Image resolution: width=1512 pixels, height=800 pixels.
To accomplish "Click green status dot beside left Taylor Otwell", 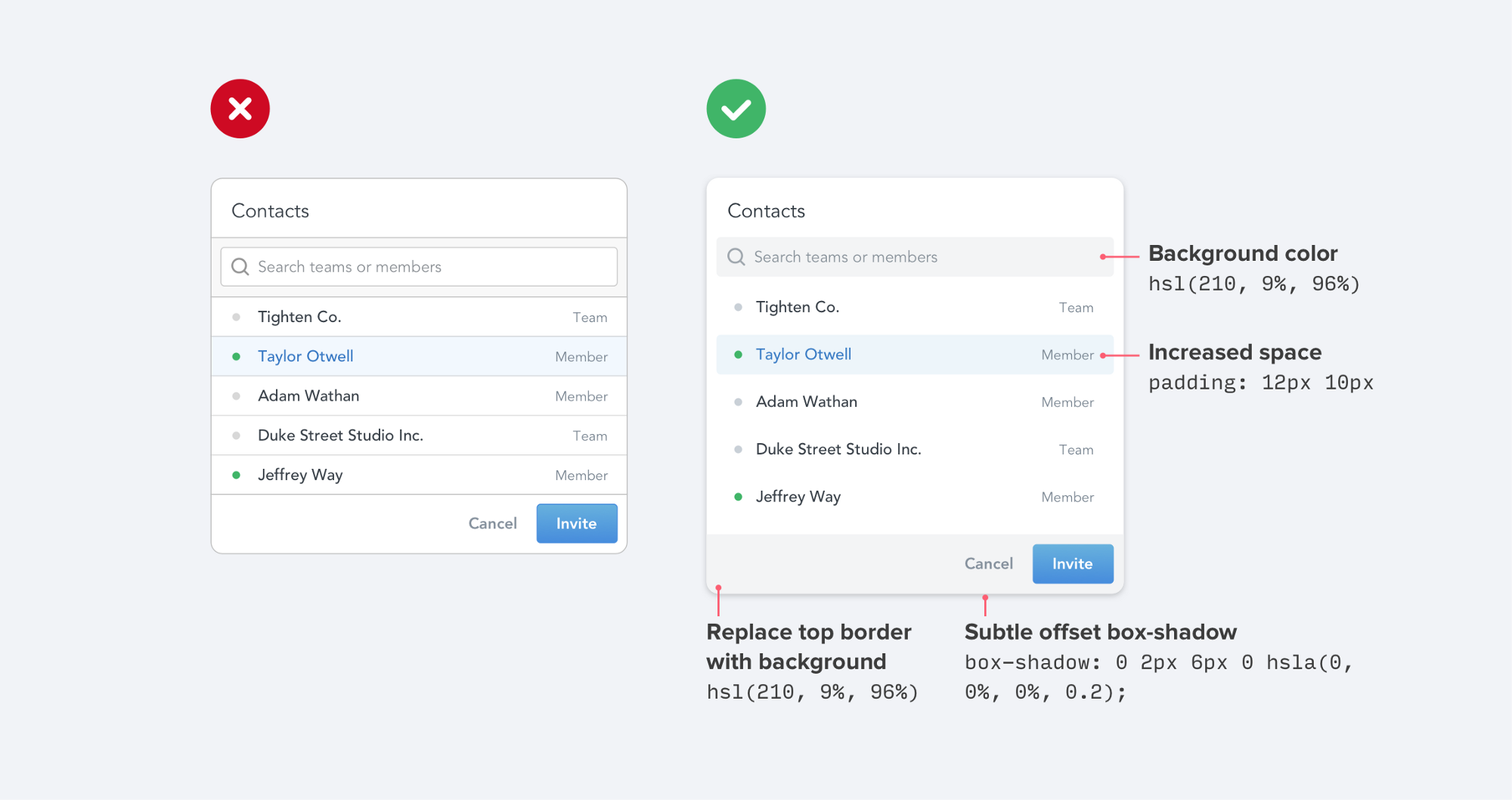I will [237, 356].
